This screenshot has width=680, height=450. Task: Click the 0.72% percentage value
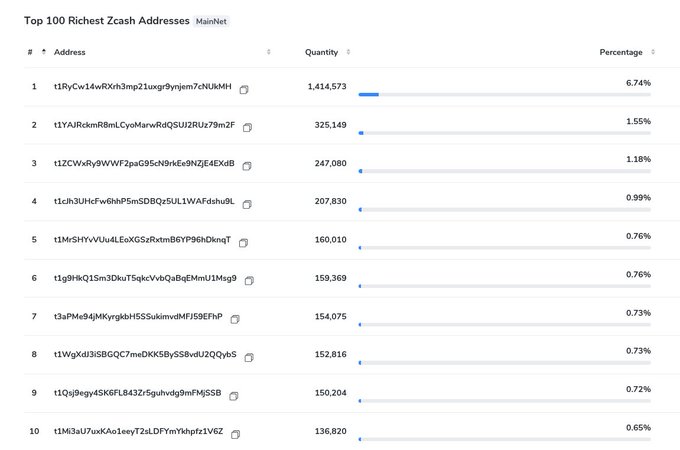click(638, 389)
